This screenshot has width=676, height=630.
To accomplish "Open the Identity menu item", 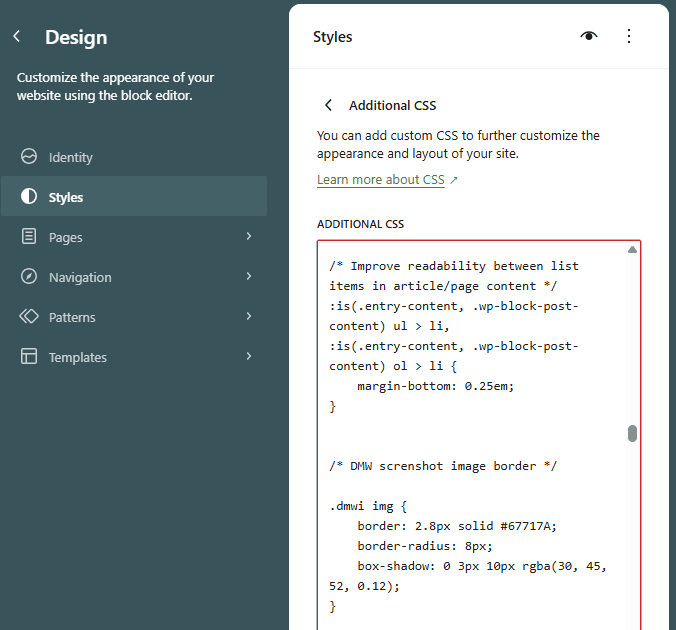I will [134, 157].
